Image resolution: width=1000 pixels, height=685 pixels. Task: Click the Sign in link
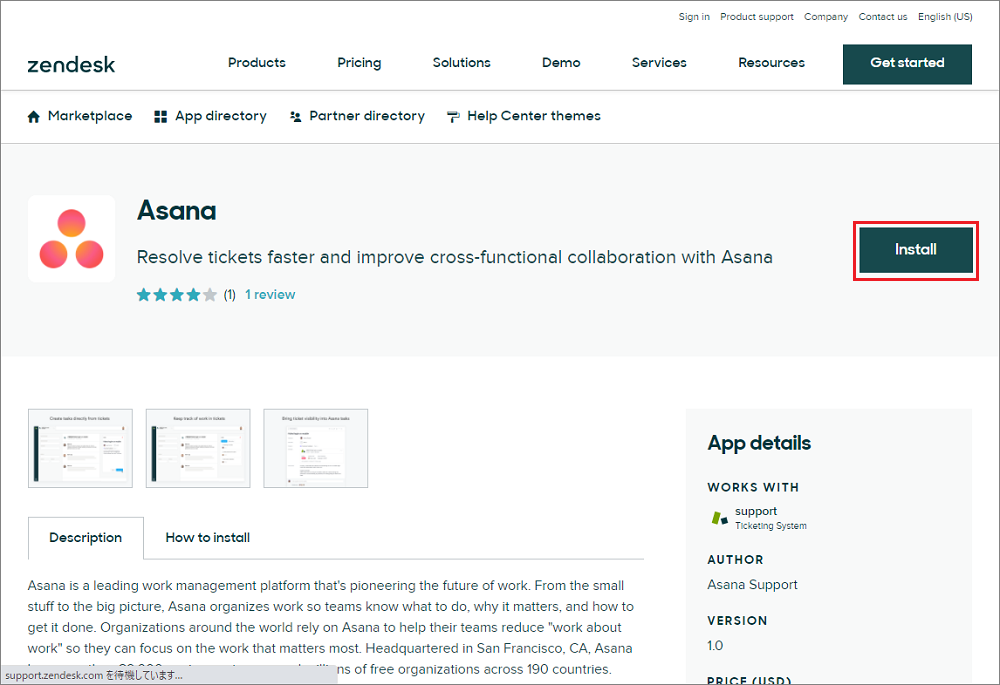694,17
